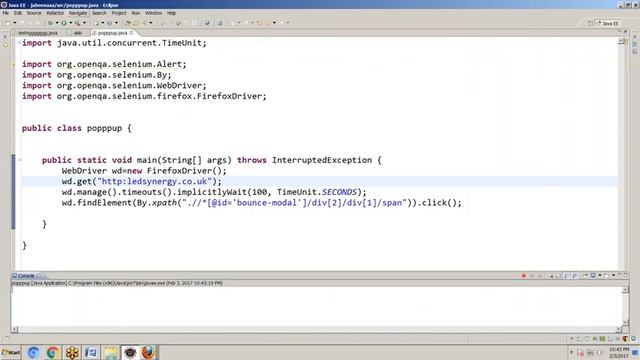This screenshot has width=640, height=360.
Task: Open the Run menu
Action: [x=136, y=13]
